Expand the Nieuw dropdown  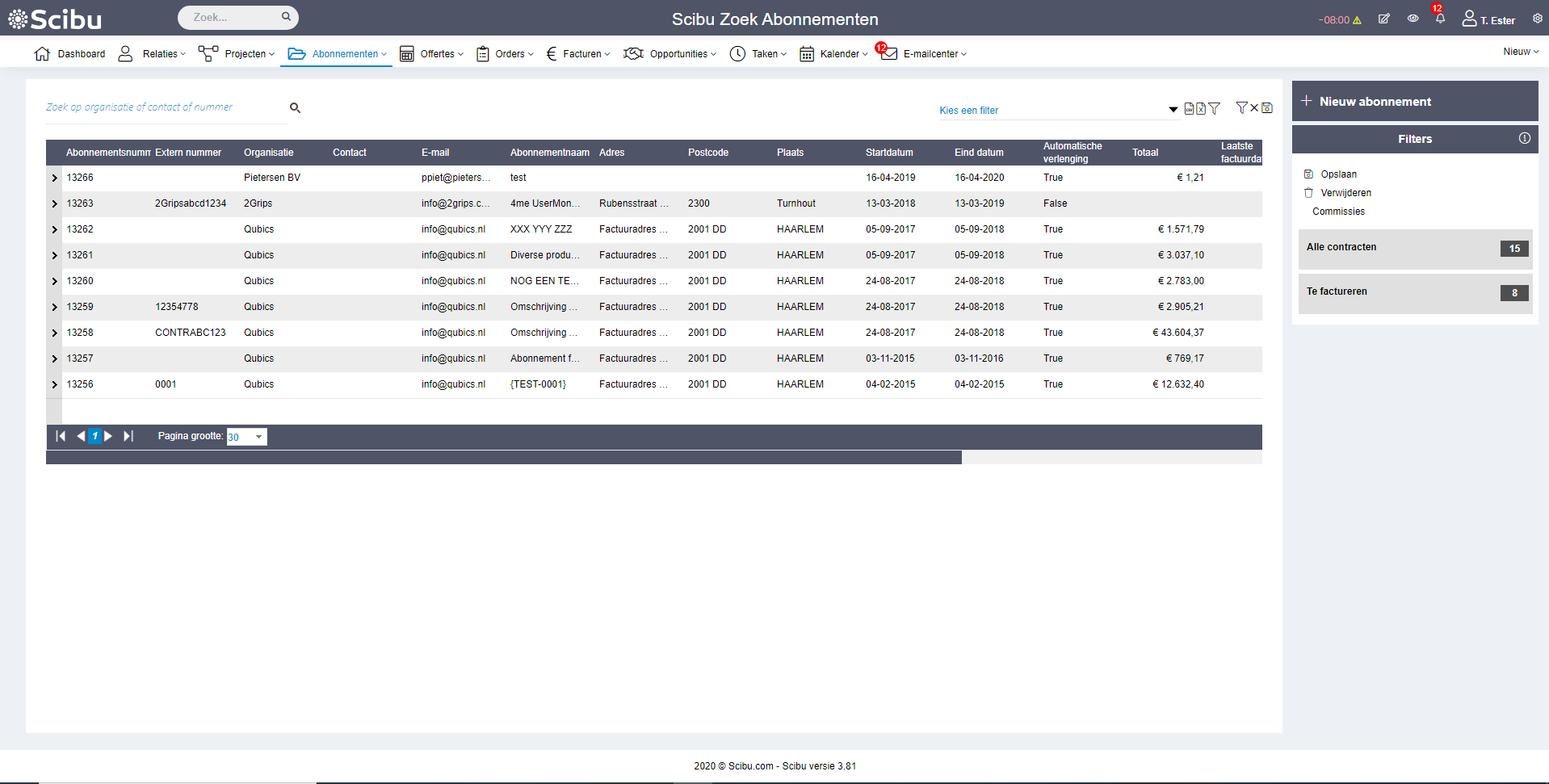click(x=1521, y=52)
